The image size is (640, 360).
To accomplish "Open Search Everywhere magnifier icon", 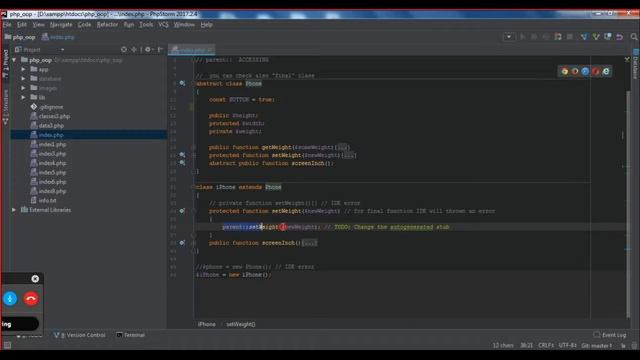I will click(x=634, y=37).
